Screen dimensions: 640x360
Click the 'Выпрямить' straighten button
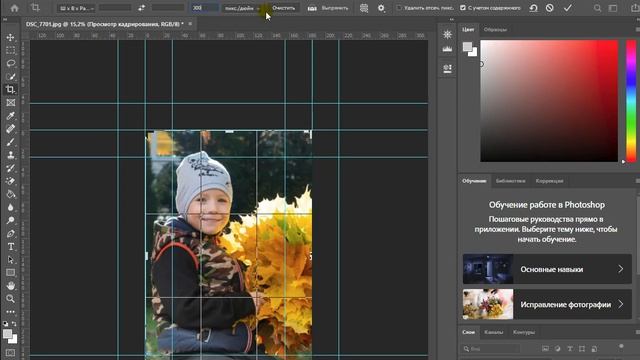click(328, 8)
